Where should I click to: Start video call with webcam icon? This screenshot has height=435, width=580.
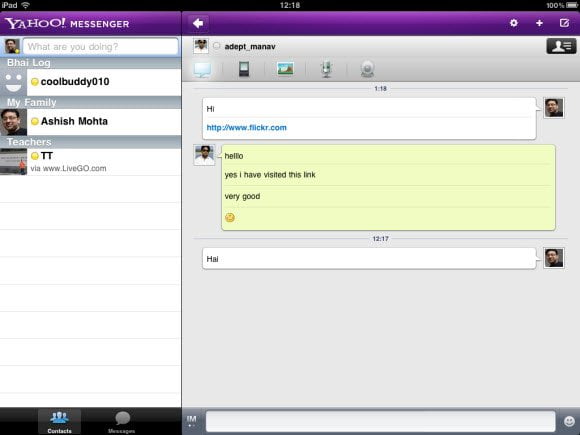point(367,69)
